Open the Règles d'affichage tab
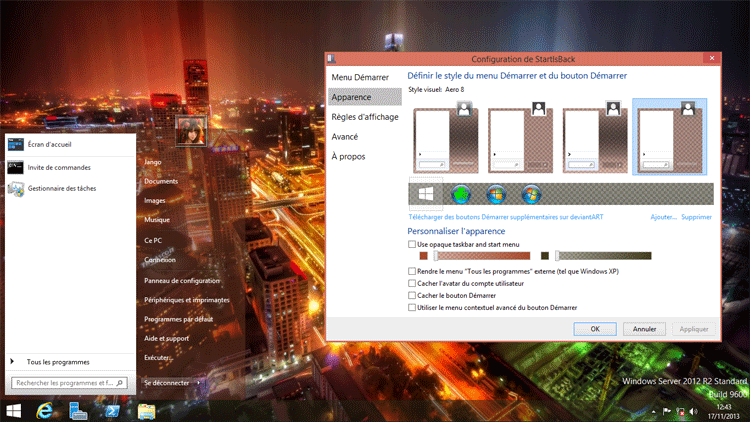750x422 pixels. [x=365, y=117]
